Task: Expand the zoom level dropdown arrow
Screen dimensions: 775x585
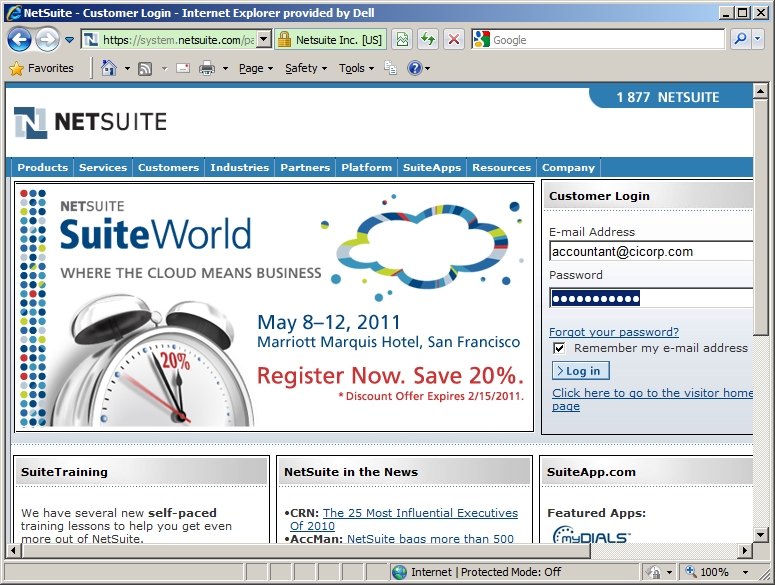Action: click(x=745, y=572)
